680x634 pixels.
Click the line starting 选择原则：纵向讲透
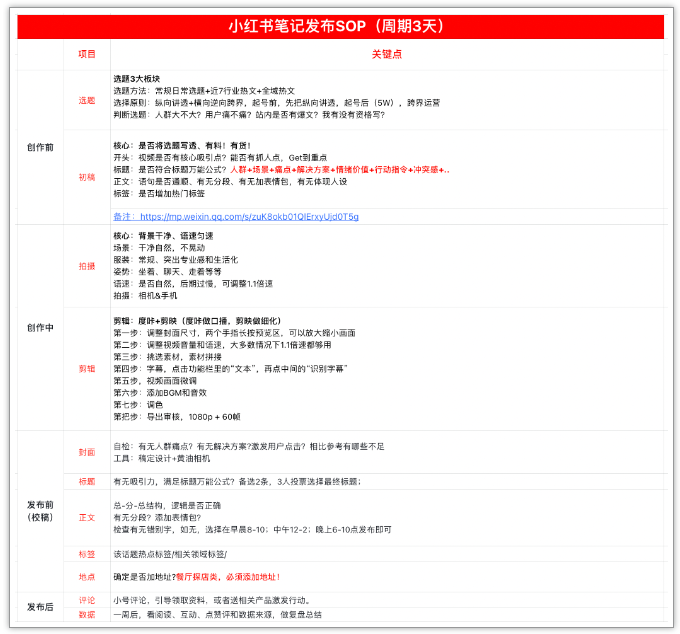[277, 103]
